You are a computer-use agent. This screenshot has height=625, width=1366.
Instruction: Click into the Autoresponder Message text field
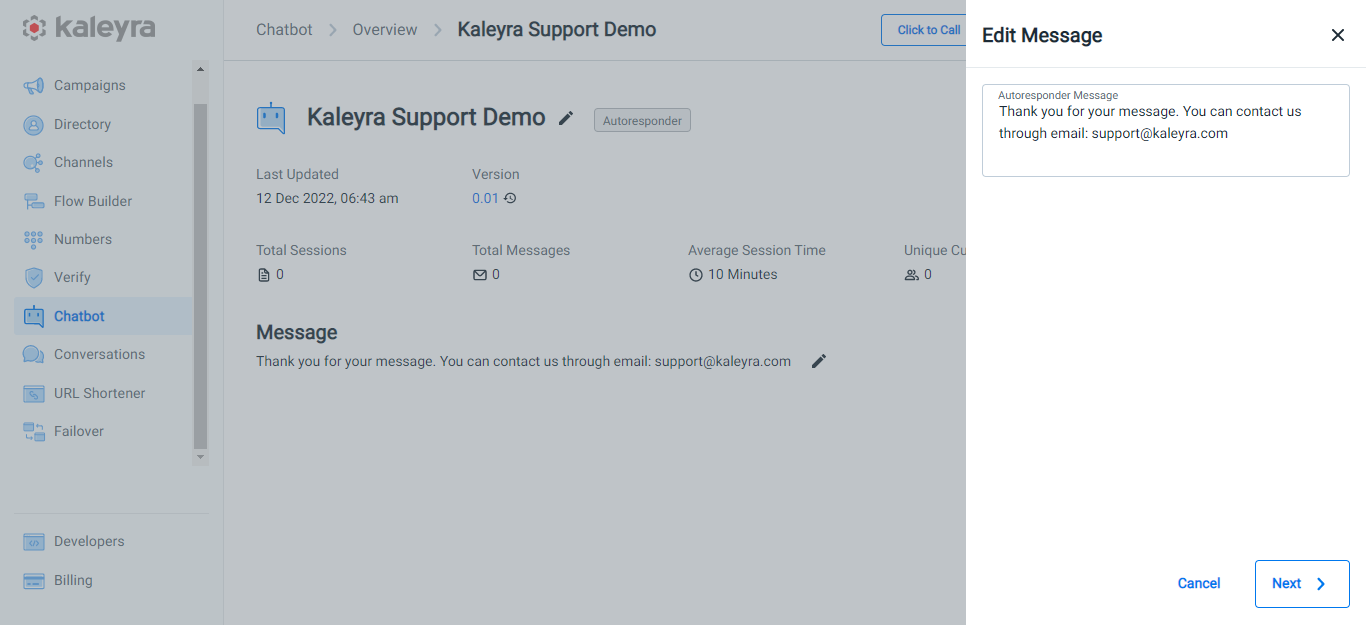click(x=1166, y=131)
